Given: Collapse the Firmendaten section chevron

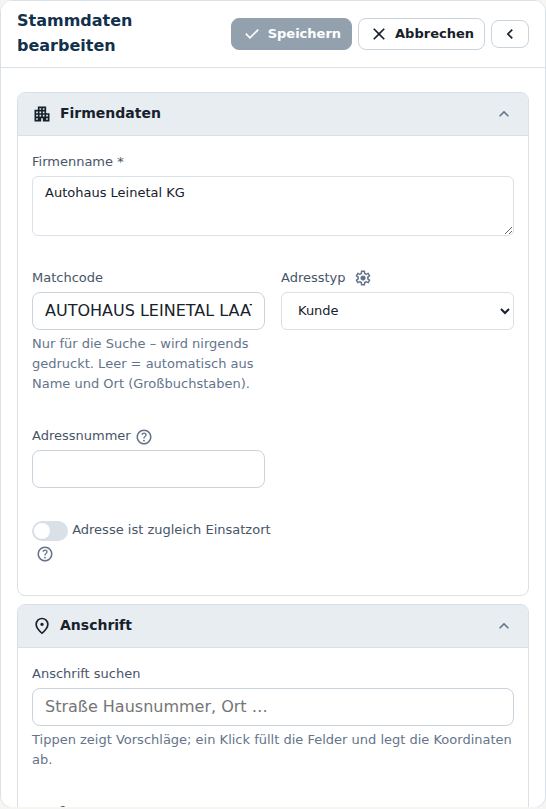Looking at the screenshot, I should [x=504, y=114].
